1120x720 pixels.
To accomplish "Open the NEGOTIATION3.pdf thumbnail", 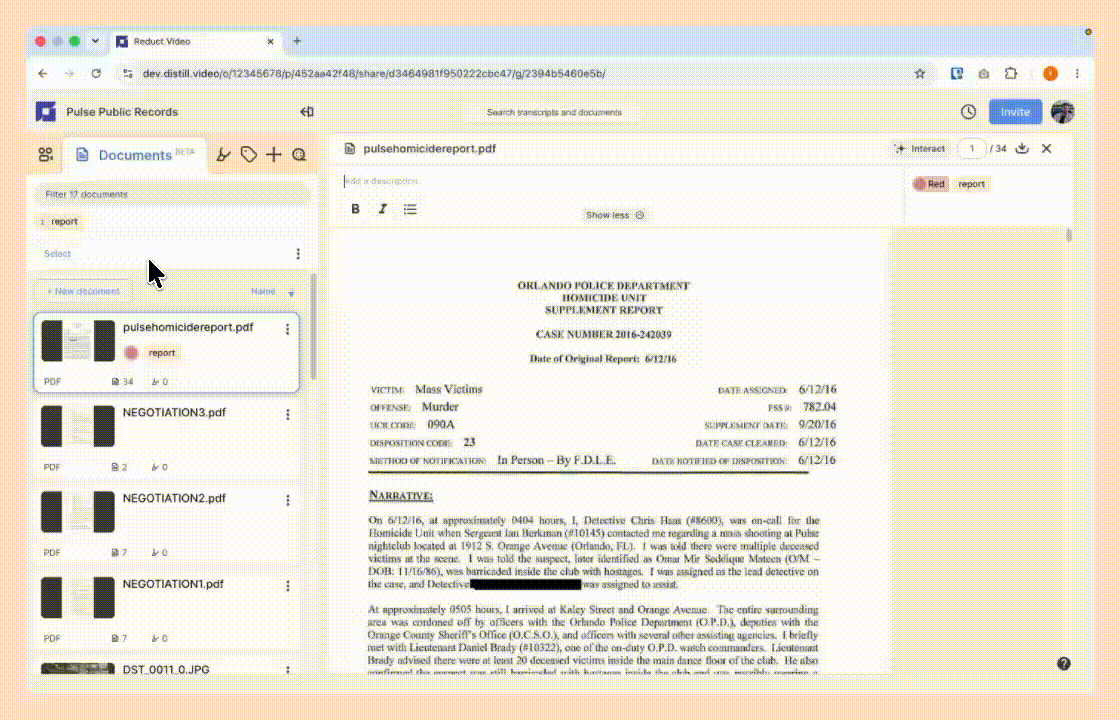I will (77, 426).
